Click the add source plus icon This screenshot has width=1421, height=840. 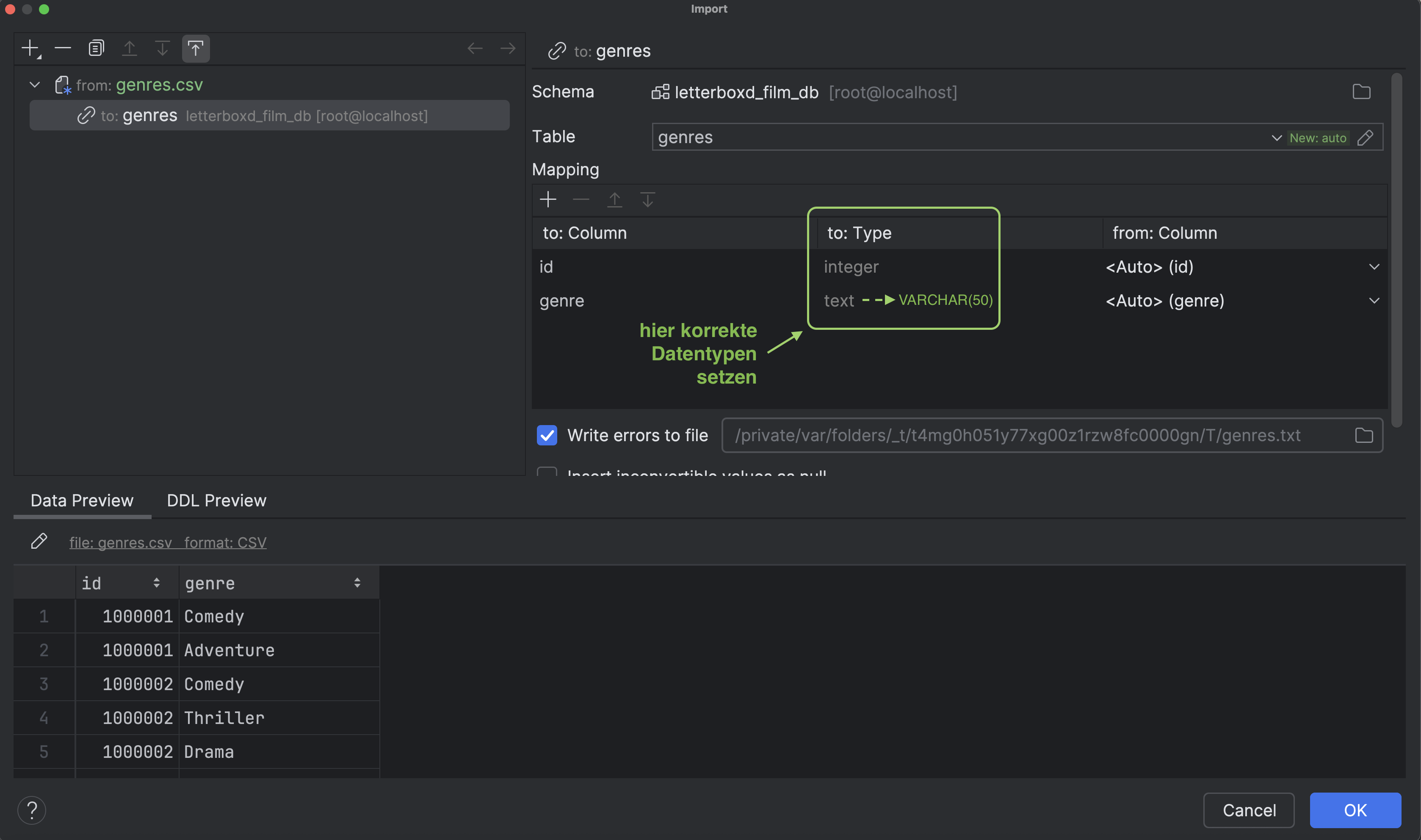tap(30, 49)
